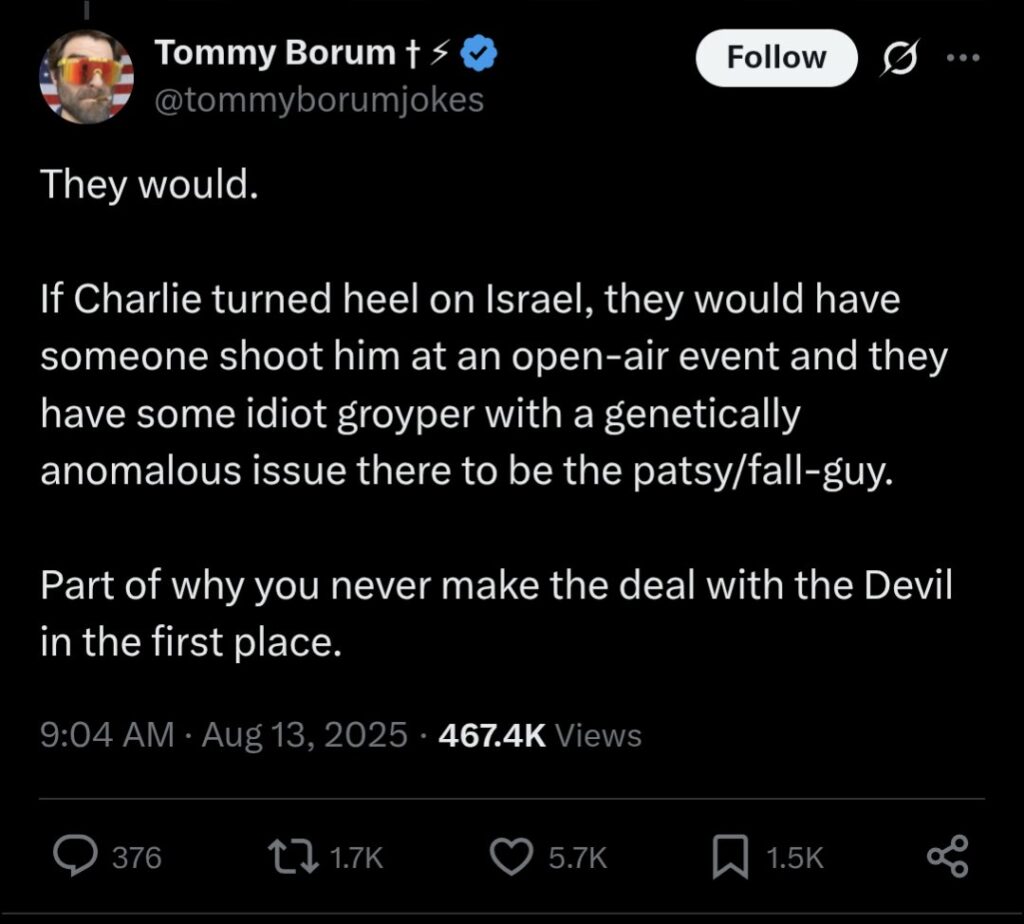This screenshot has width=1024, height=924.
Task: Like the post with the heart icon
Action: tap(515, 857)
